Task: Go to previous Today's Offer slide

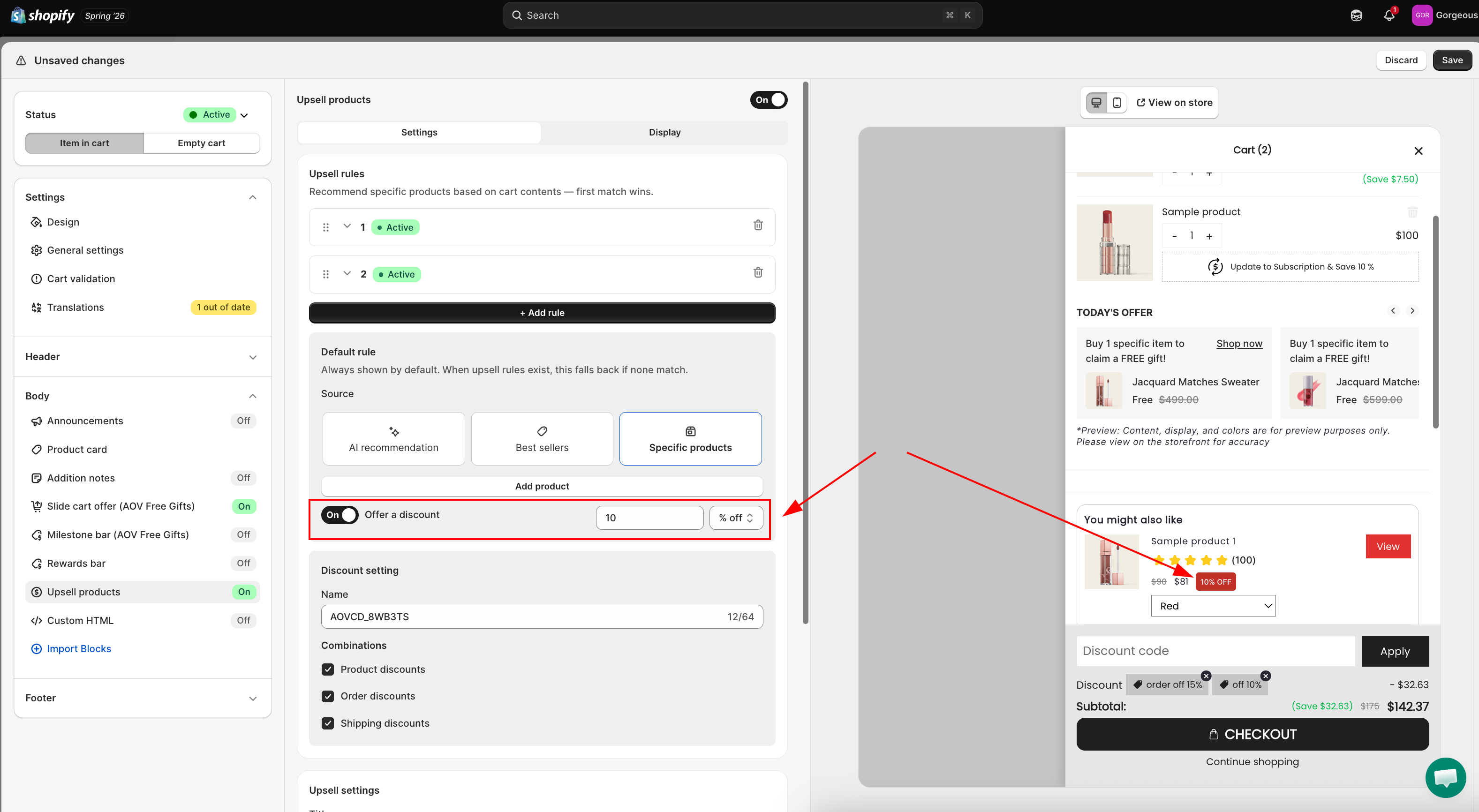Action: (x=1393, y=310)
